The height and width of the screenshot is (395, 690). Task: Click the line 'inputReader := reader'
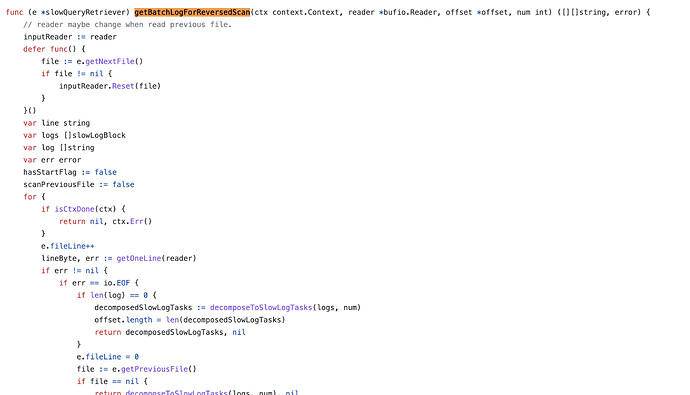tap(70, 37)
